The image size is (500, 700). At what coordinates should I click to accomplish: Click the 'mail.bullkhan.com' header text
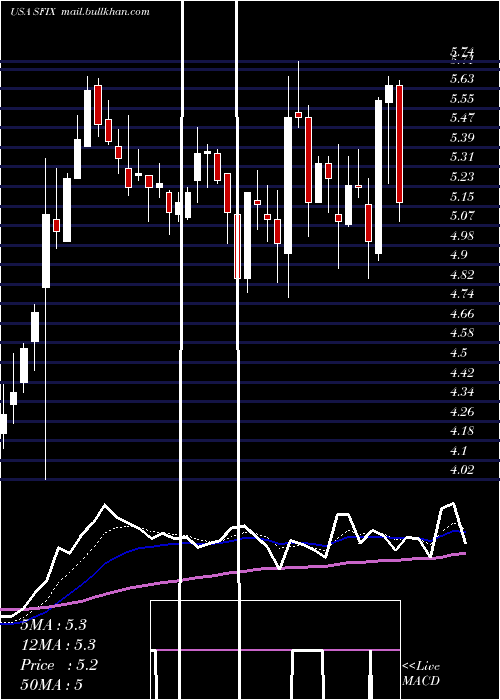(x=104, y=12)
